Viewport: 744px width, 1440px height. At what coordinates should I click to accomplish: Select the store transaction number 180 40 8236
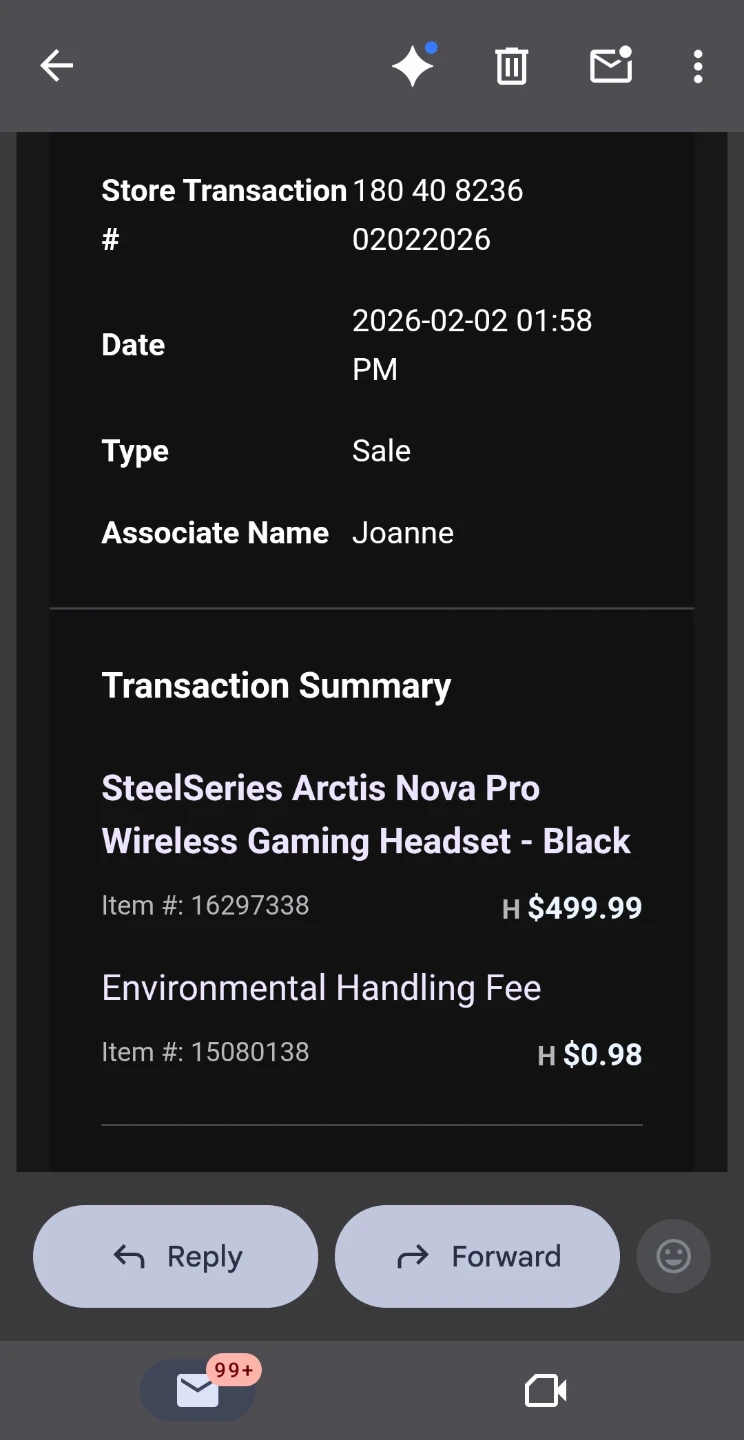(438, 190)
